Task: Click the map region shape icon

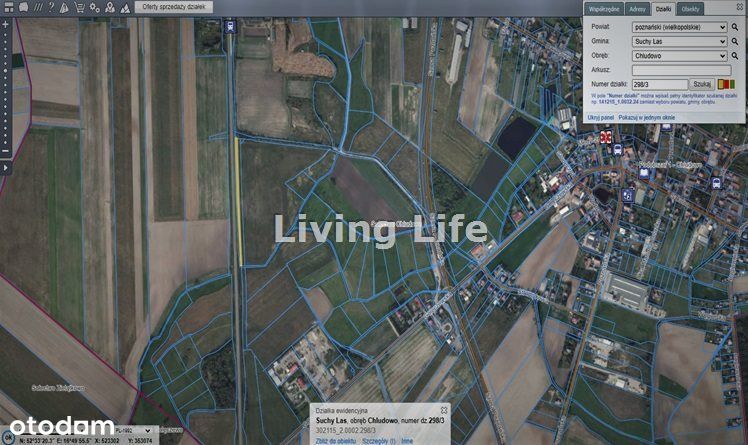Action: pyautogui.click(x=23, y=7)
